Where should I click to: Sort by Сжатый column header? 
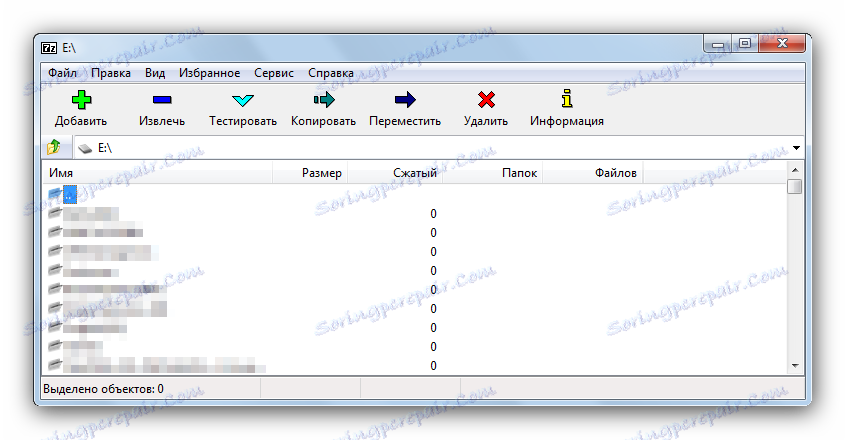coord(395,173)
